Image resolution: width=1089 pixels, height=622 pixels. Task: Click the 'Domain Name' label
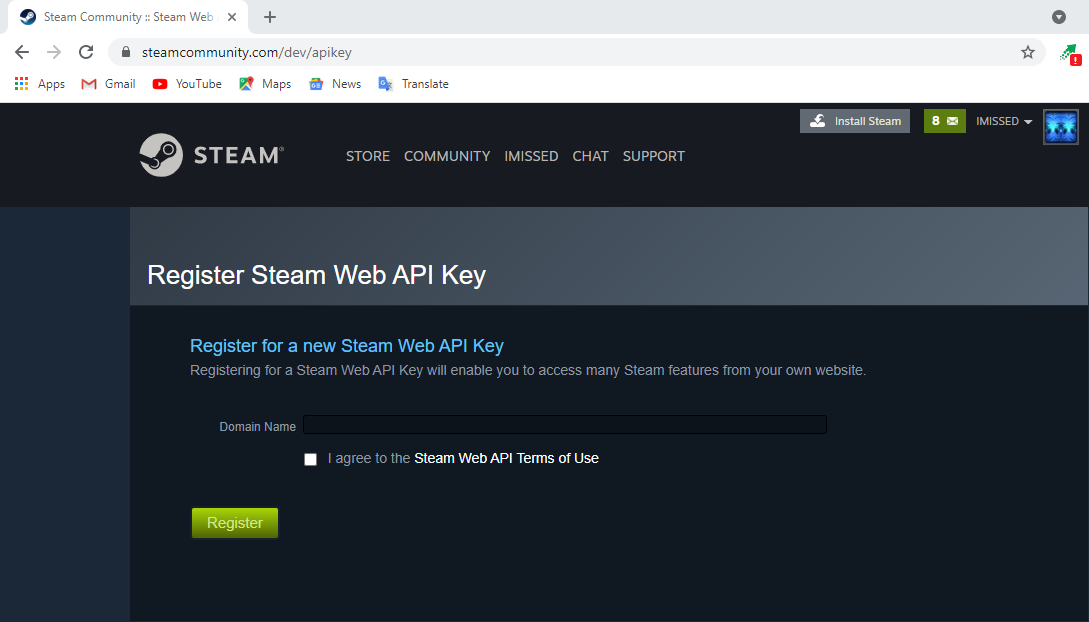(258, 426)
